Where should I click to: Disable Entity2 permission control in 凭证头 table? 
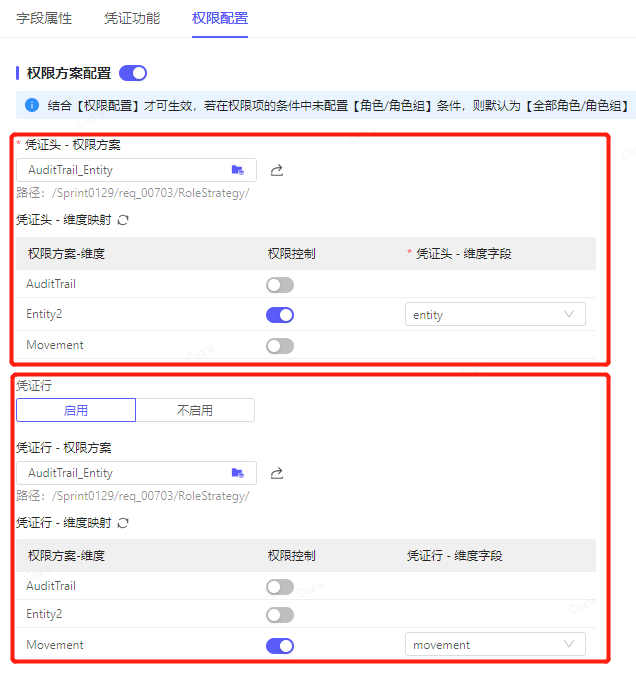point(280,315)
